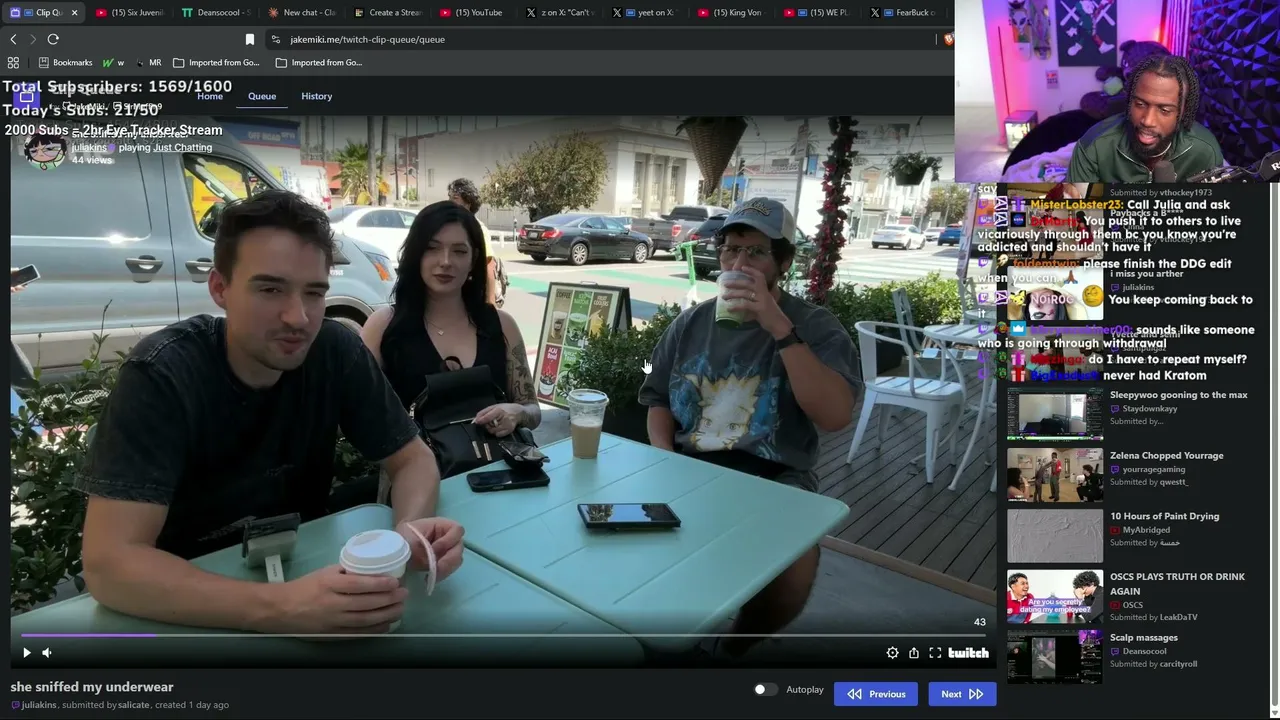Switch to the 'z on X' tab
Image resolution: width=1280 pixels, height=720 pixels.
click(560, 13)
